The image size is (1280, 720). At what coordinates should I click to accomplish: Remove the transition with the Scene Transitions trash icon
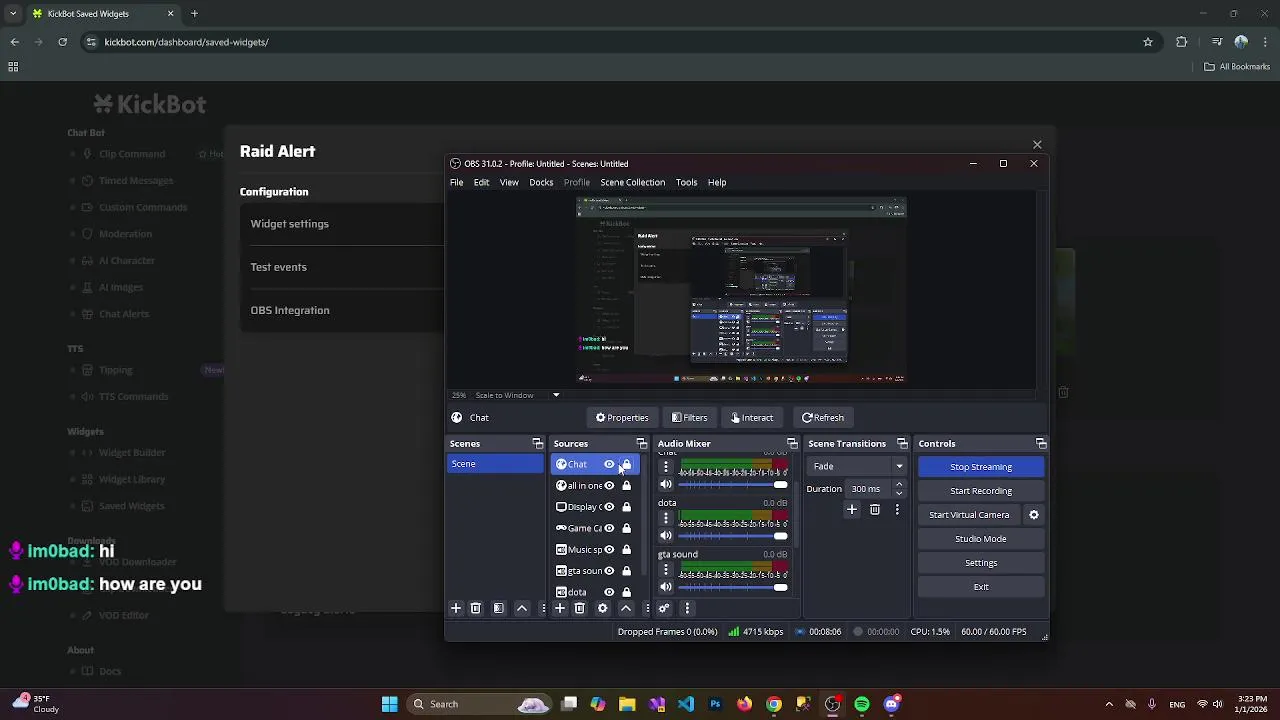[x=875, y=510]
